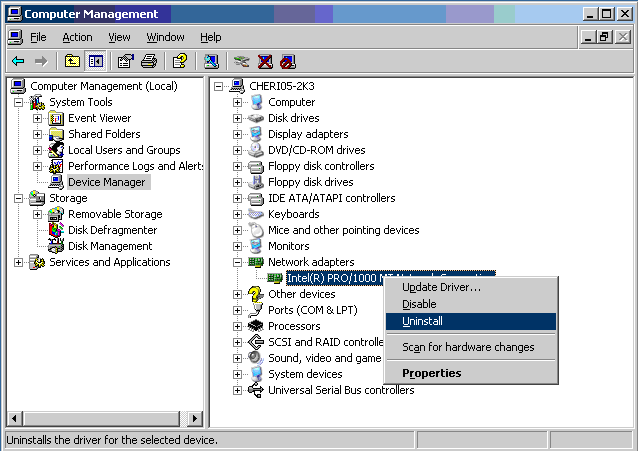
Task: Open Properties from the toolbar icon
Action: click(125, 61)
